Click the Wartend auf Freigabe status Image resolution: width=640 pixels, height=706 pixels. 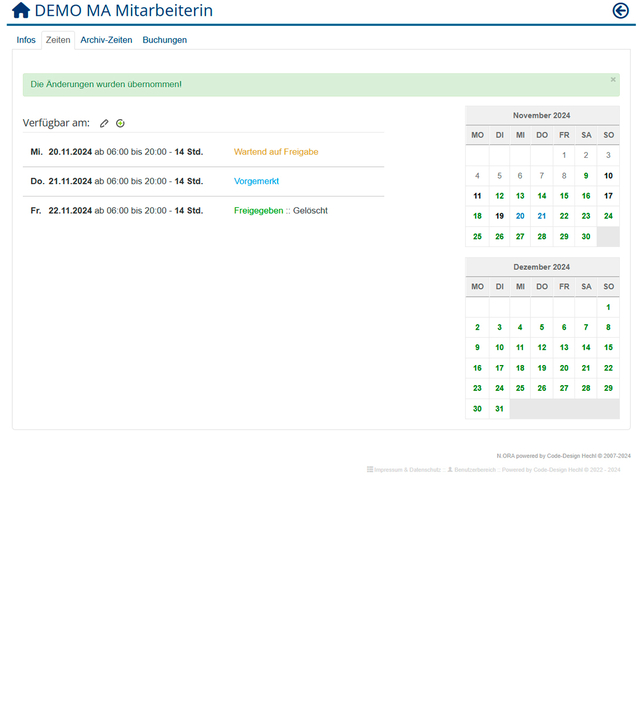point(276,152)
